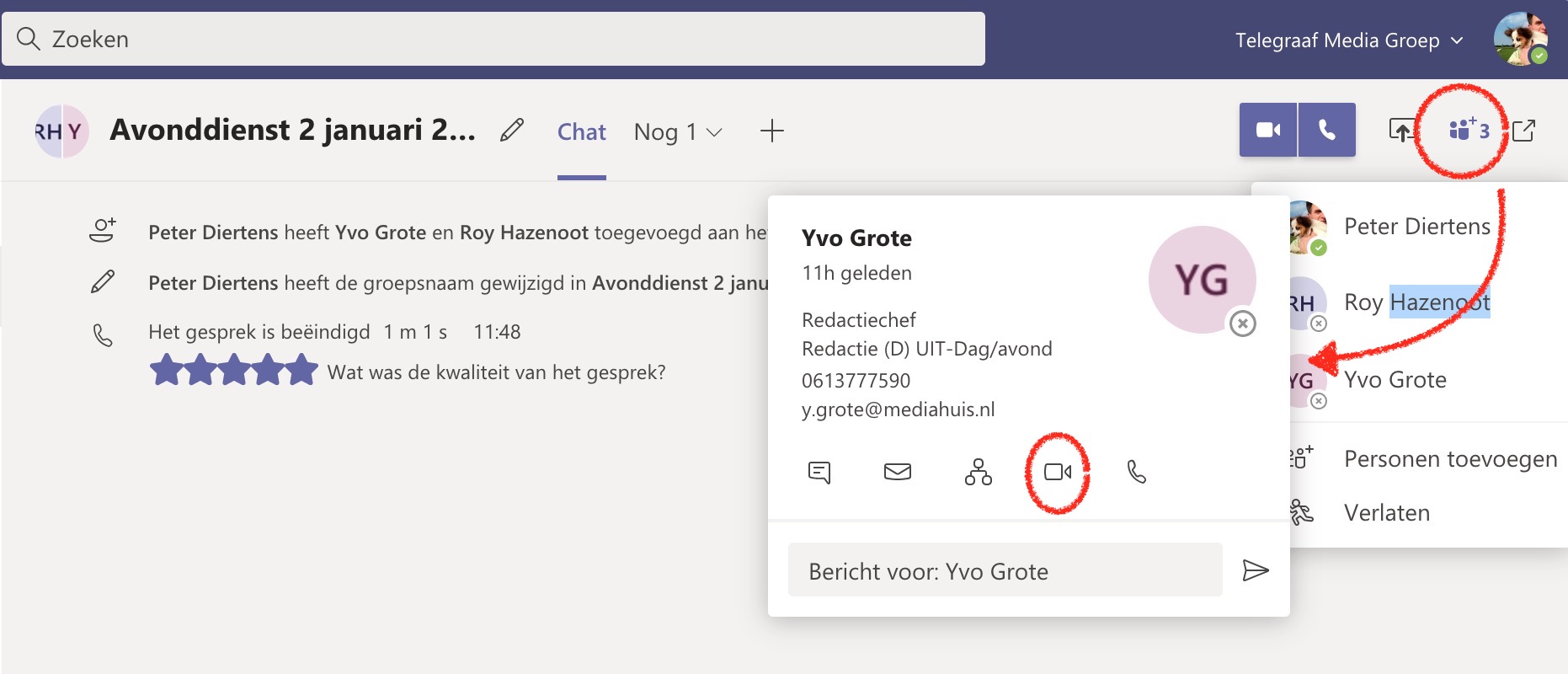Edit group name with the pencil icon
The height and width of the screenshot is (674, 1568).
(511, 131)
